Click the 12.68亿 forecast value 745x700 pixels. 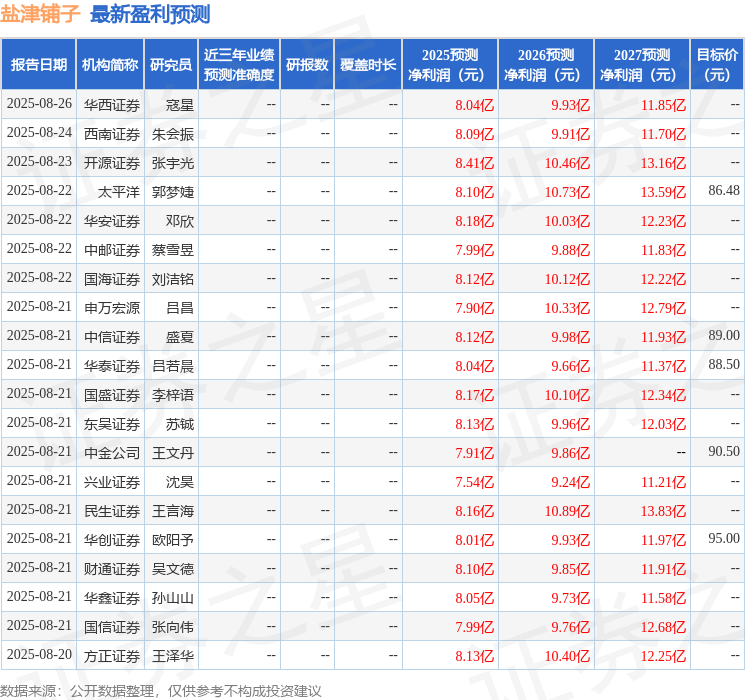pyautogui.click(x=663, y=627)
